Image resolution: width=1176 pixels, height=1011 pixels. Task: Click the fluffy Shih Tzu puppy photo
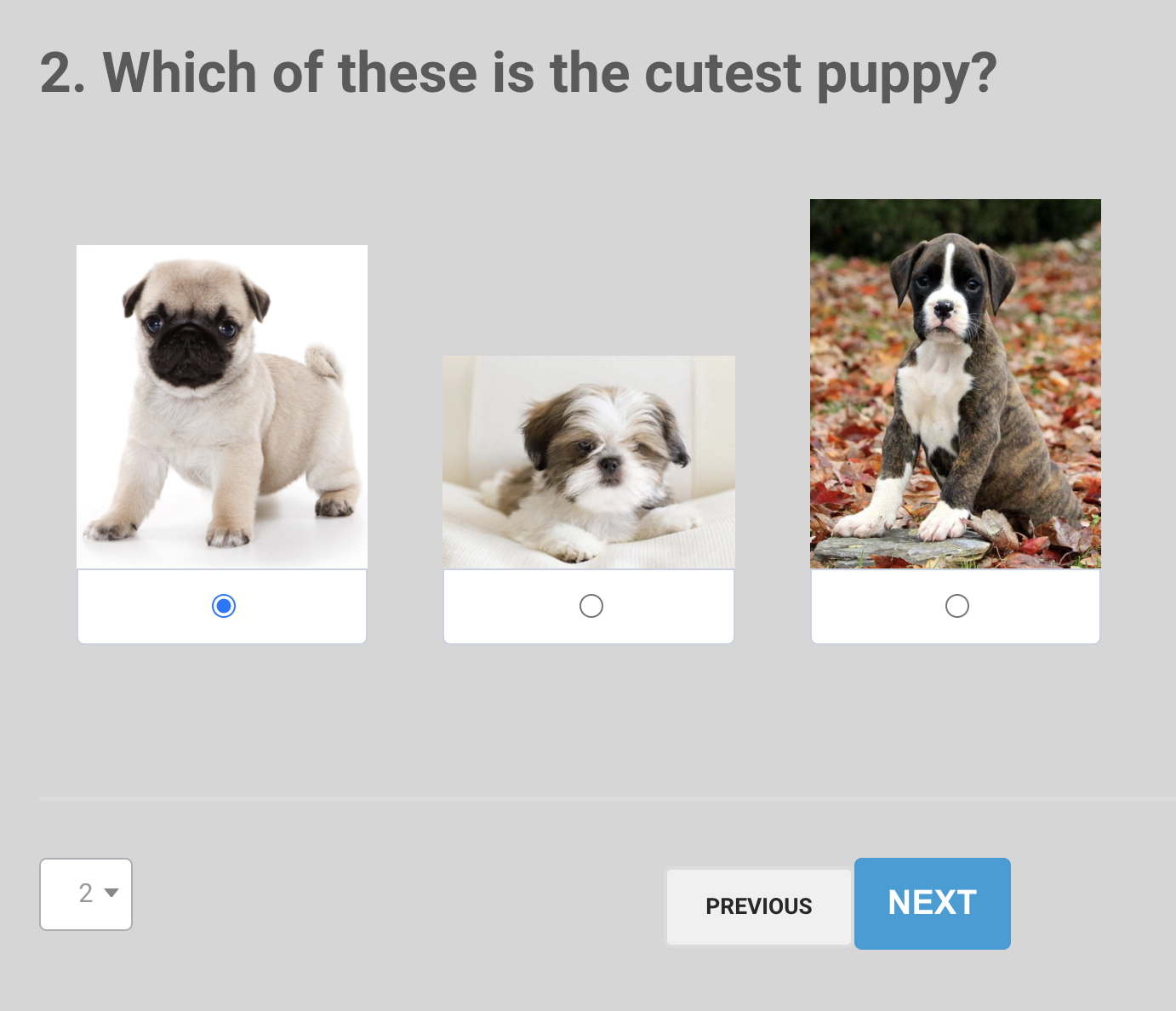(x=589, y=462)
